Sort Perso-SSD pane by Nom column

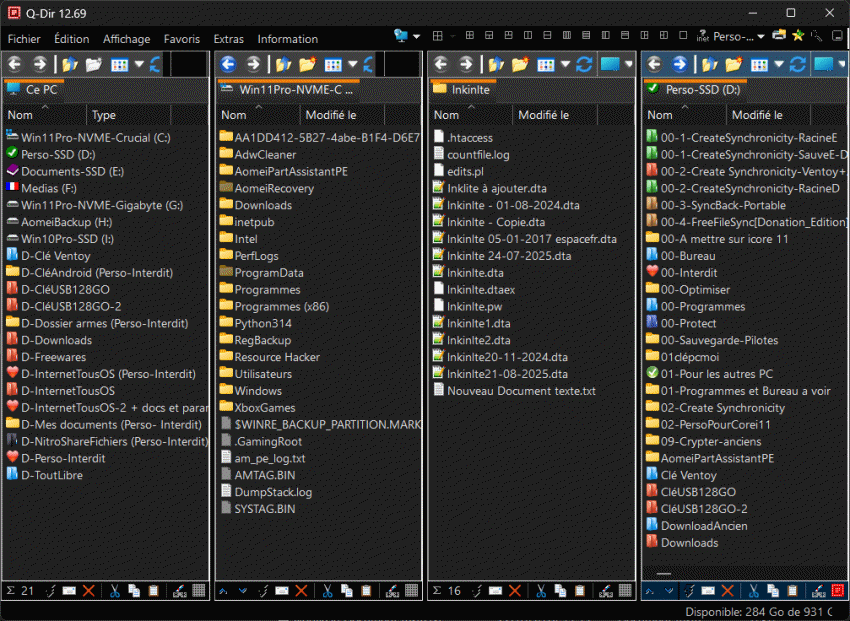(685, 115)
